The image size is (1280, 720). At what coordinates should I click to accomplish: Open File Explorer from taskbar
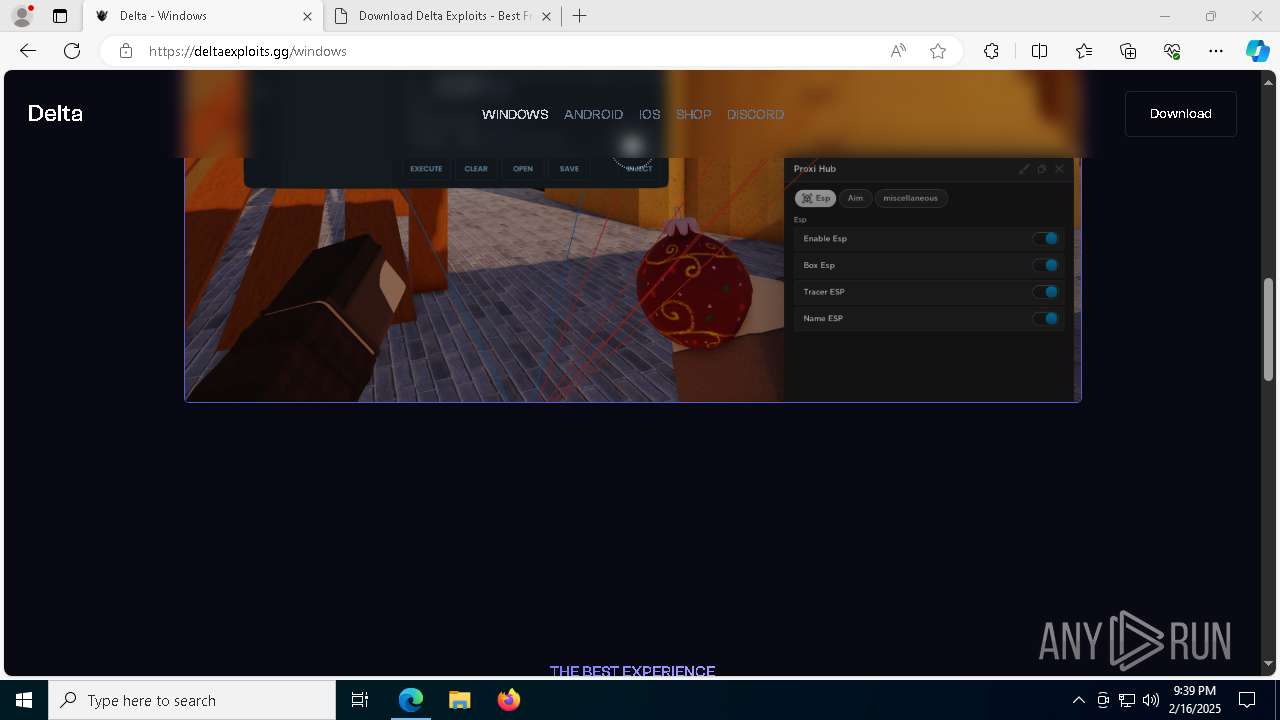[459, 700]
